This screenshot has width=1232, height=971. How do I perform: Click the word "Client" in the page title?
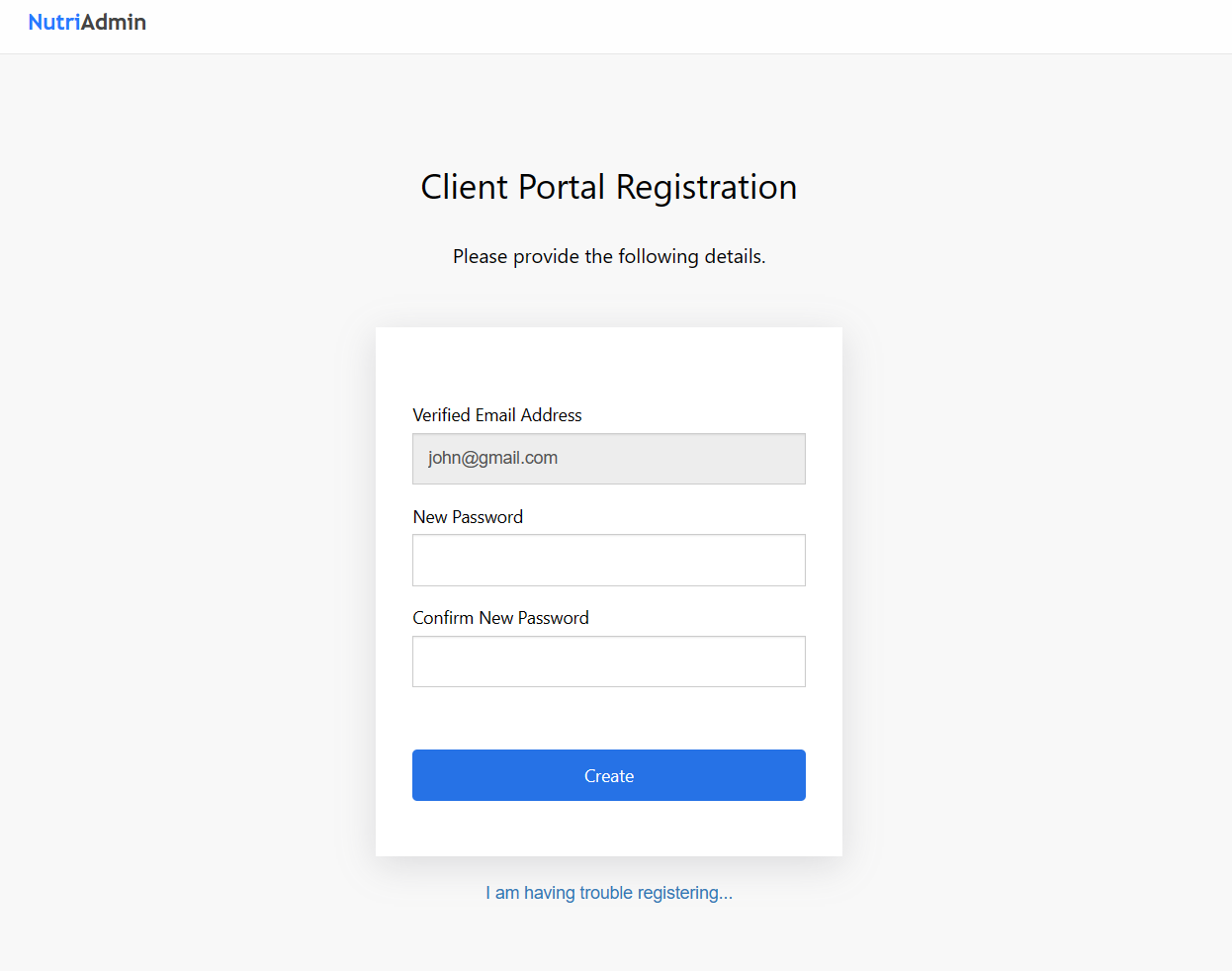[x=464, y=187]
